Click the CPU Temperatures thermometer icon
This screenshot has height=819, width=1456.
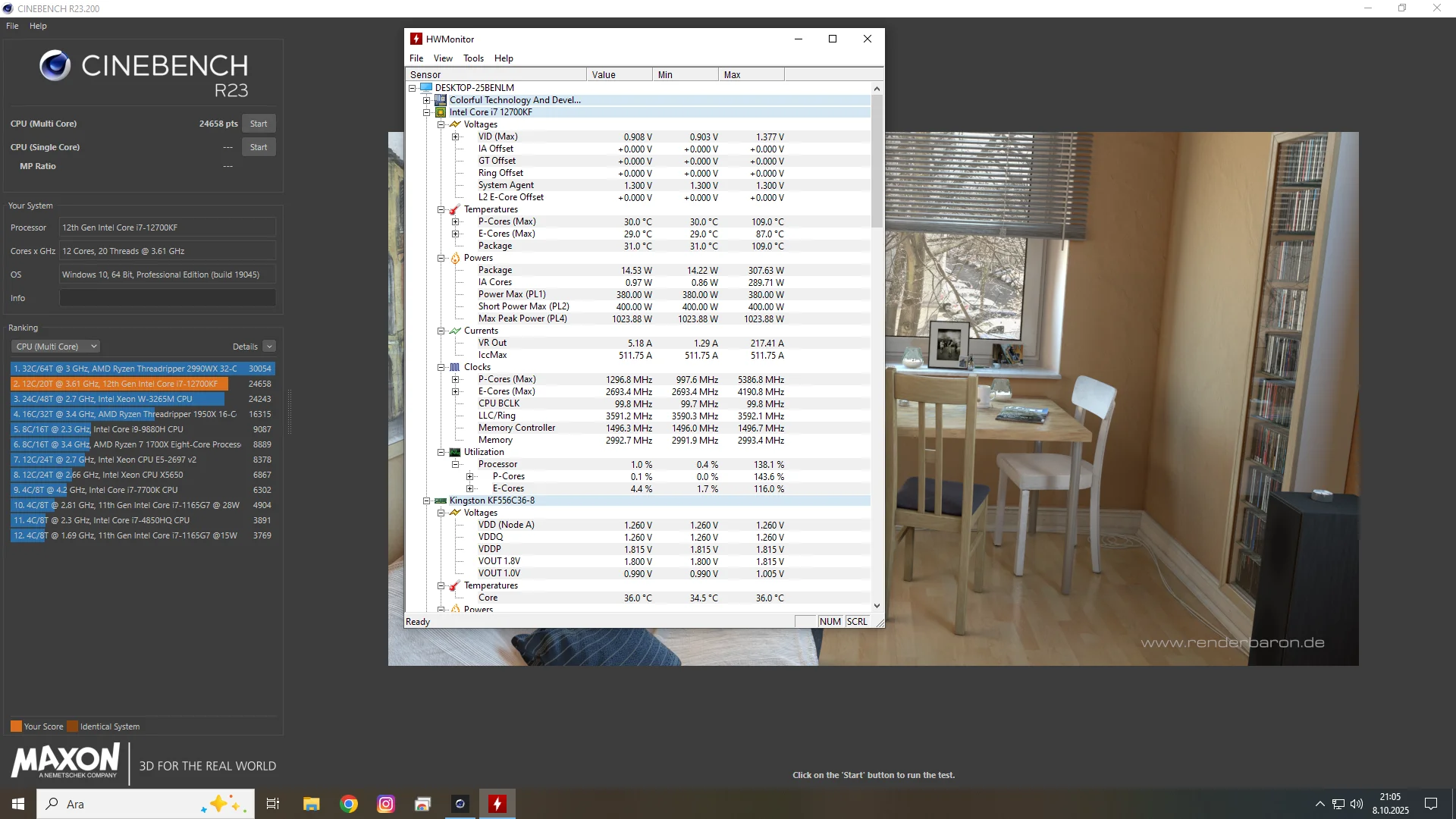(455, 209)
